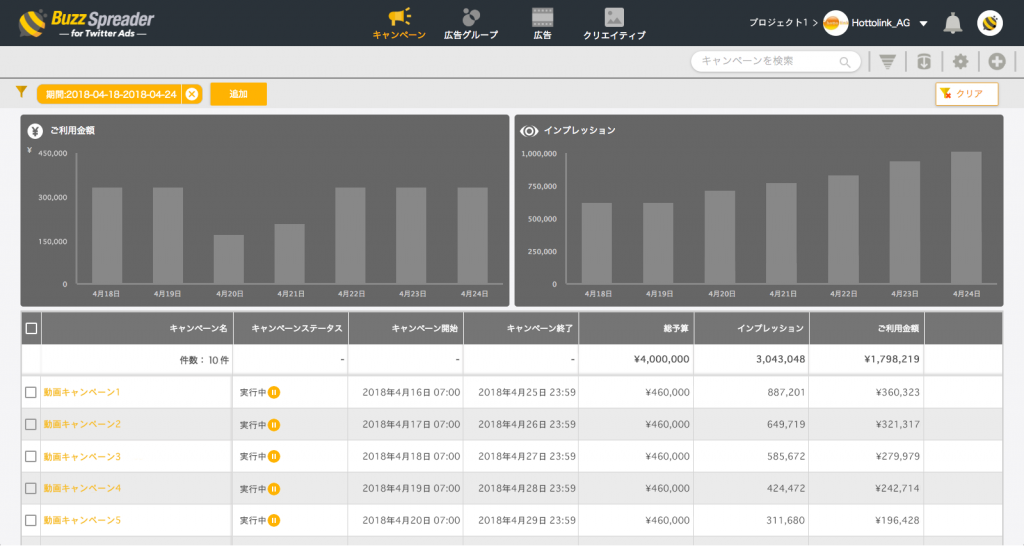The height and width of the screenshot is (546, 1024).
Task: Toggle the select-all header checkbox
Action: pos(31,329)
